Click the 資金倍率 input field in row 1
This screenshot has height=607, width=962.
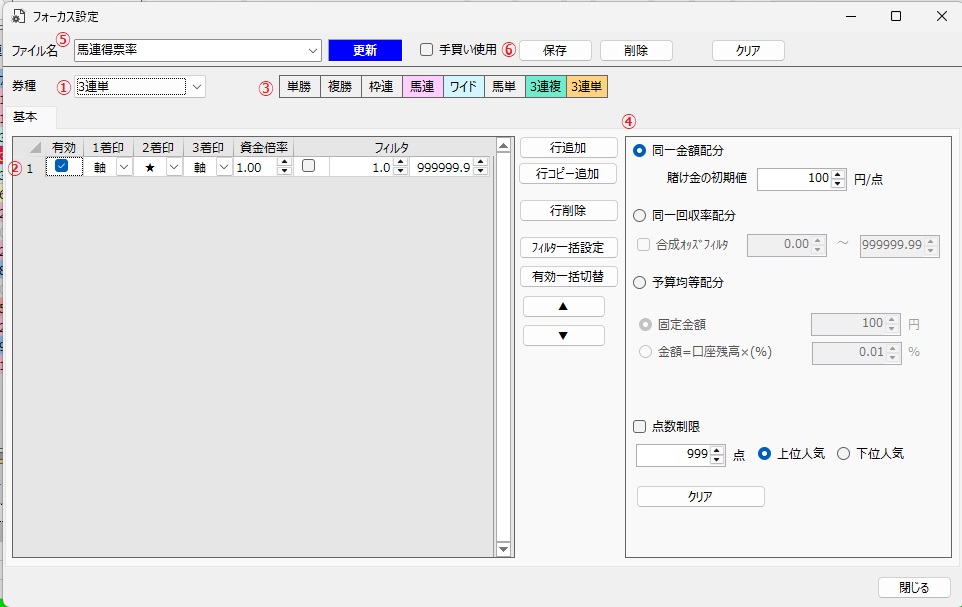[x=255, y=168]
